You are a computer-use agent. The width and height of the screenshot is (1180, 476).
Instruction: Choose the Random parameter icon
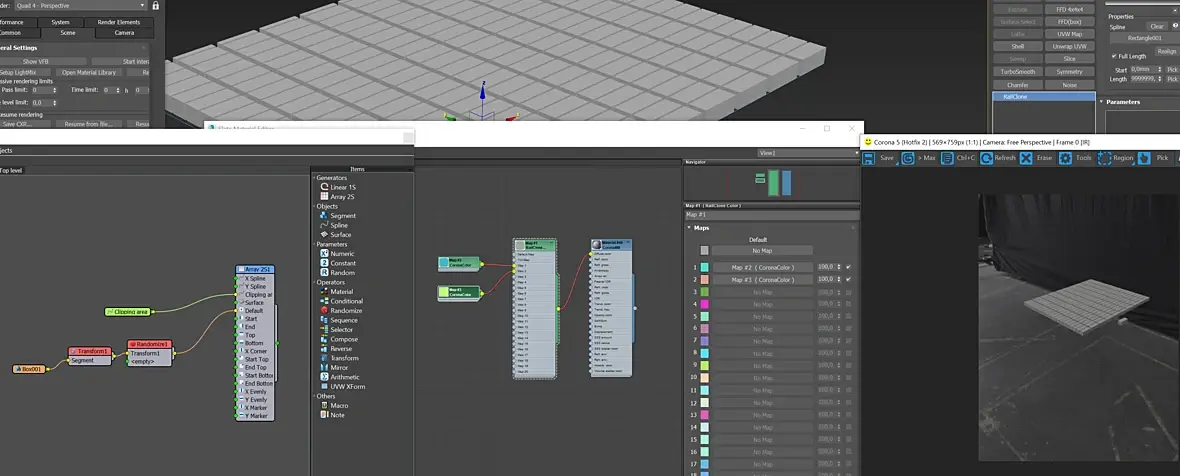click(324, 272)
